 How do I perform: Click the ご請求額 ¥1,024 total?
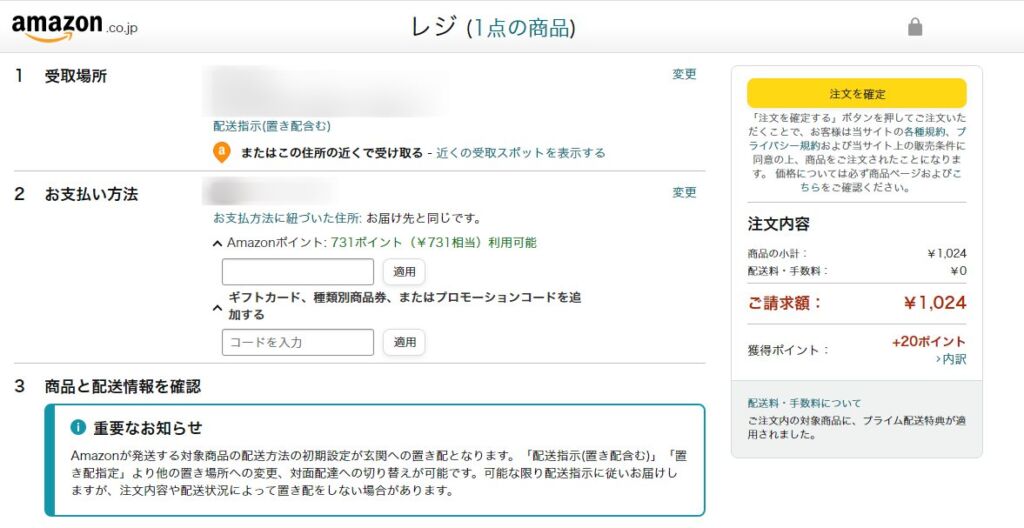[935, 303]
